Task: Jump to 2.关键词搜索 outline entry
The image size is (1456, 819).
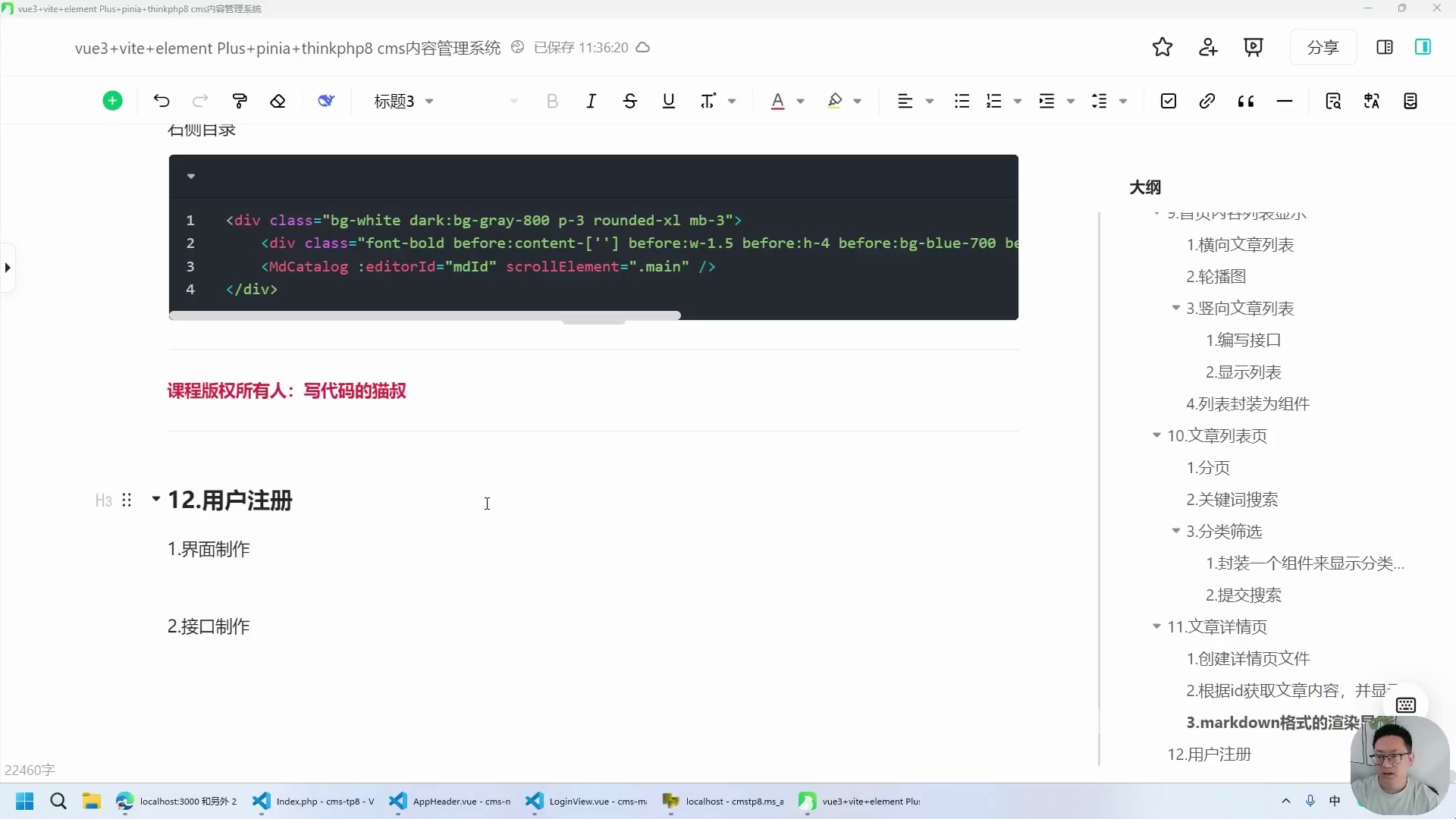Action: click(1232, 500)
